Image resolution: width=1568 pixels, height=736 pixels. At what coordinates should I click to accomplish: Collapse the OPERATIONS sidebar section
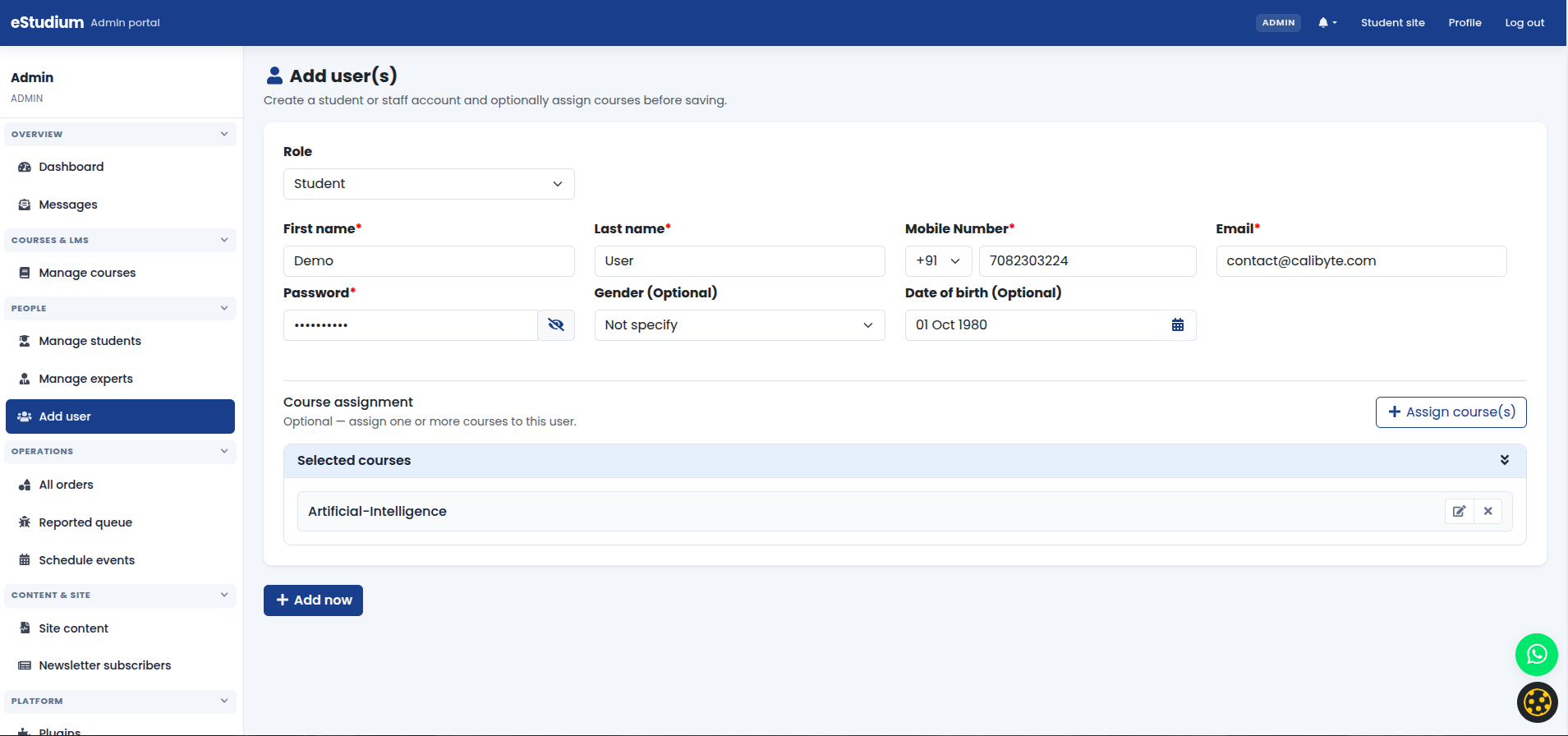click(120, 451)
